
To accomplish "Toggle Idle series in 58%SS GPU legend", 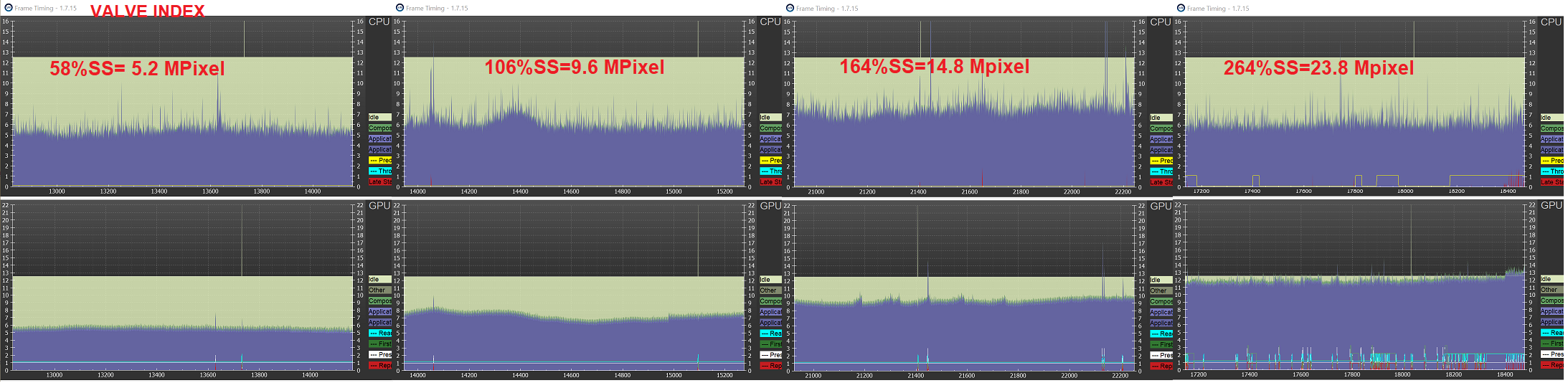I will [380, 279].
